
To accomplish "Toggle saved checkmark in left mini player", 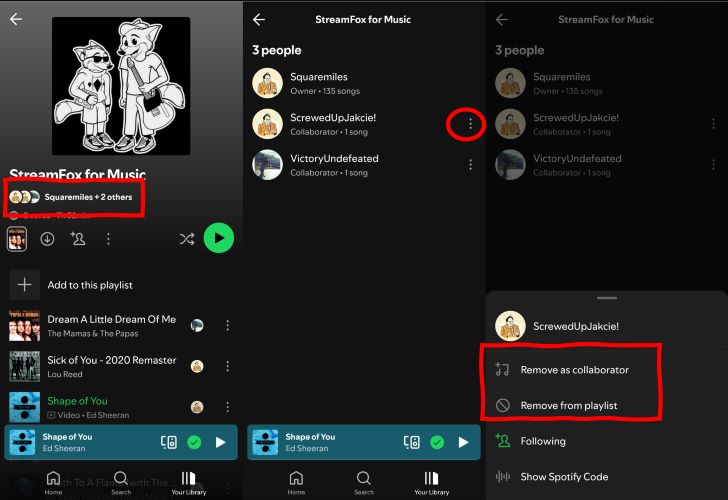I will pyautogui.click(x=194, y=442).
